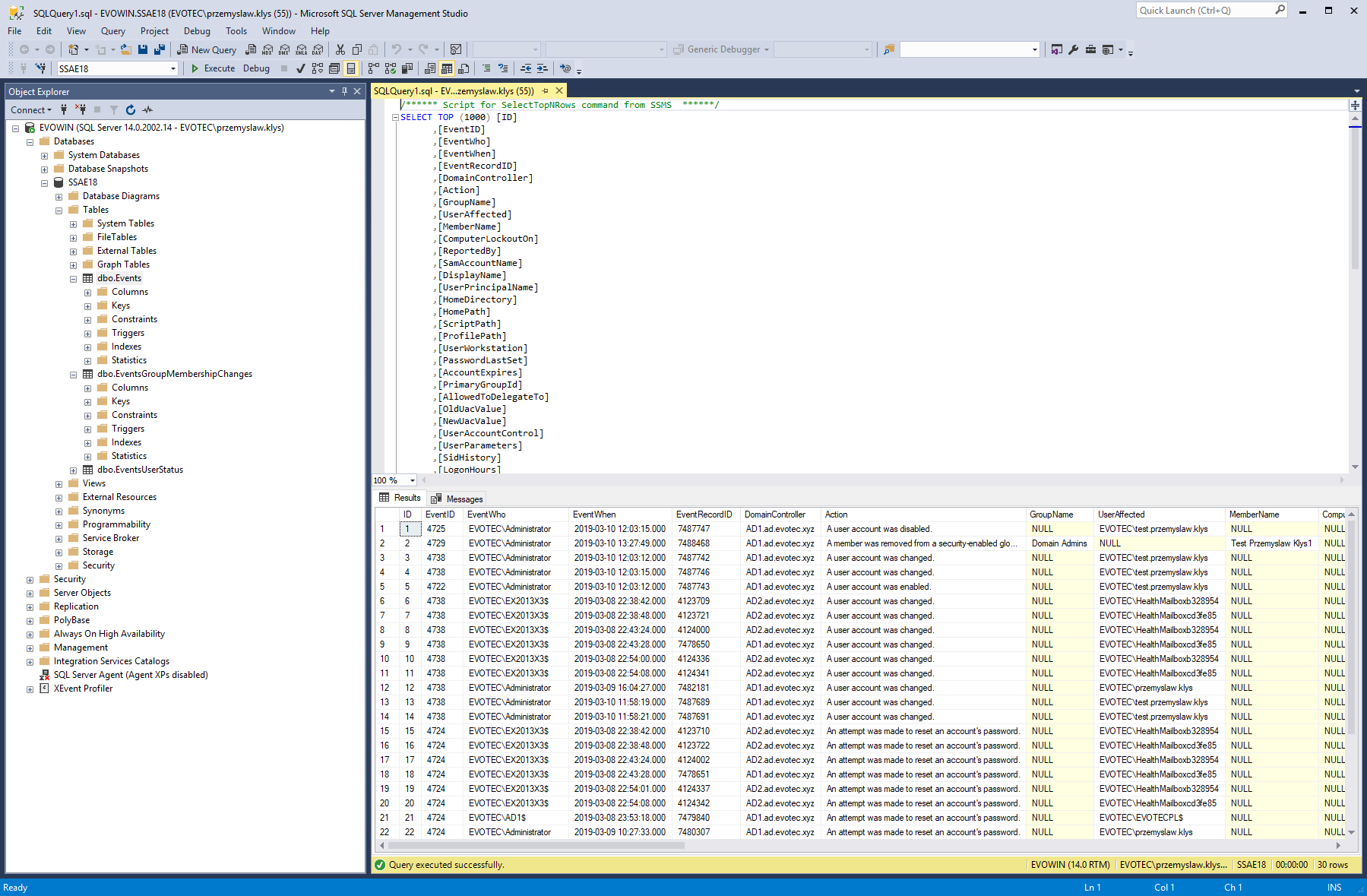
Task: Refresh the Object Explorer
Action: 131,109
